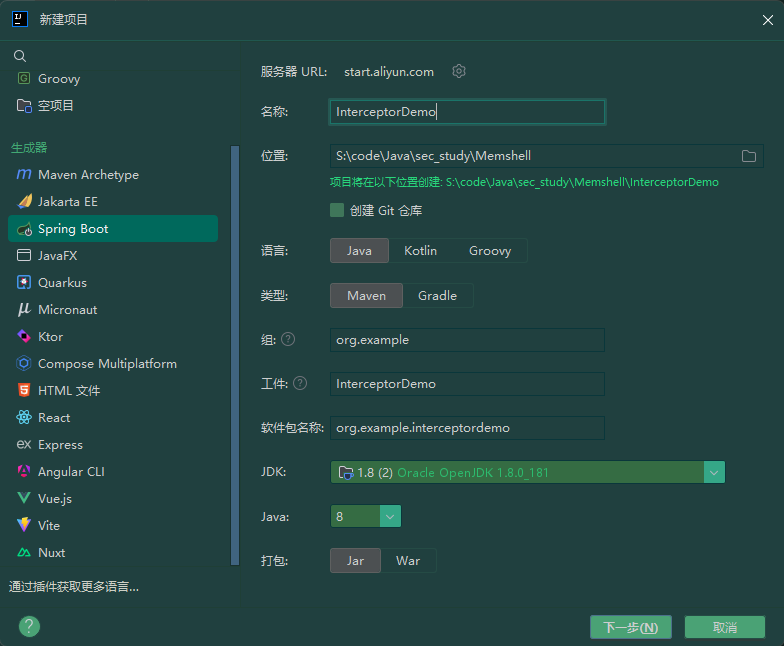
Task: Select the Ktor generator icon
Action: point(24,336)
